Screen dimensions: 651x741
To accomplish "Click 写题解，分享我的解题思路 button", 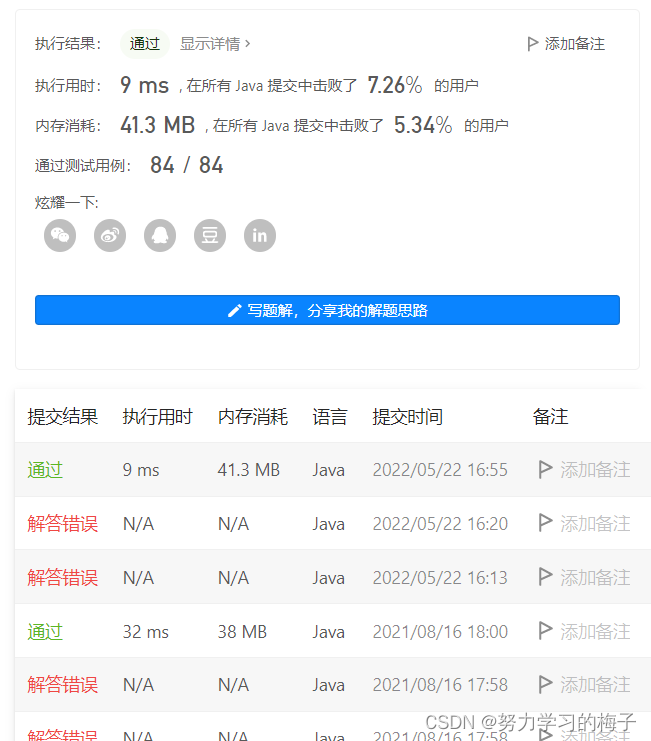I will coord(327,310).
